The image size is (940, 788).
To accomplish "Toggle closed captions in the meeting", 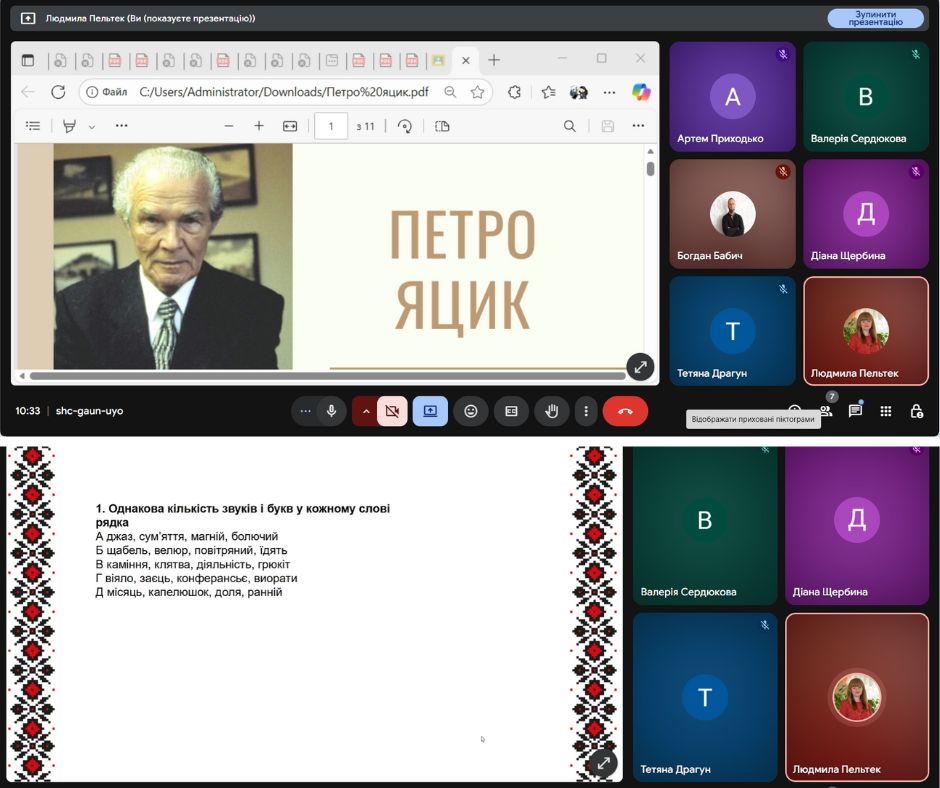I will click(510, 411).
